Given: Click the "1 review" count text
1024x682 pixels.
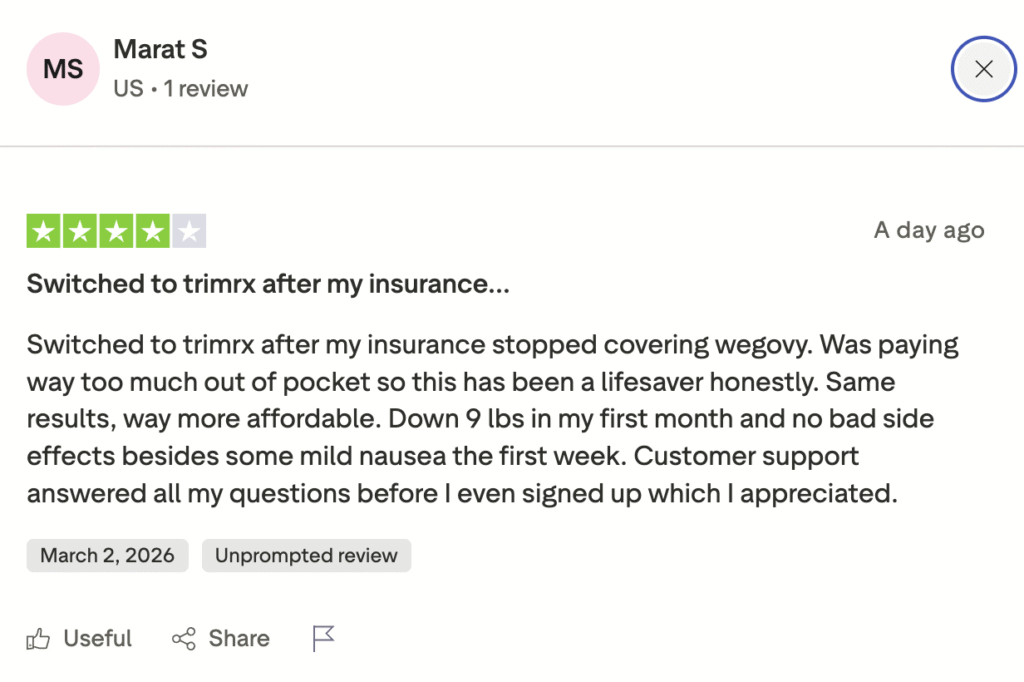Looking at the screenshot, I should click(x=206, y=89).
